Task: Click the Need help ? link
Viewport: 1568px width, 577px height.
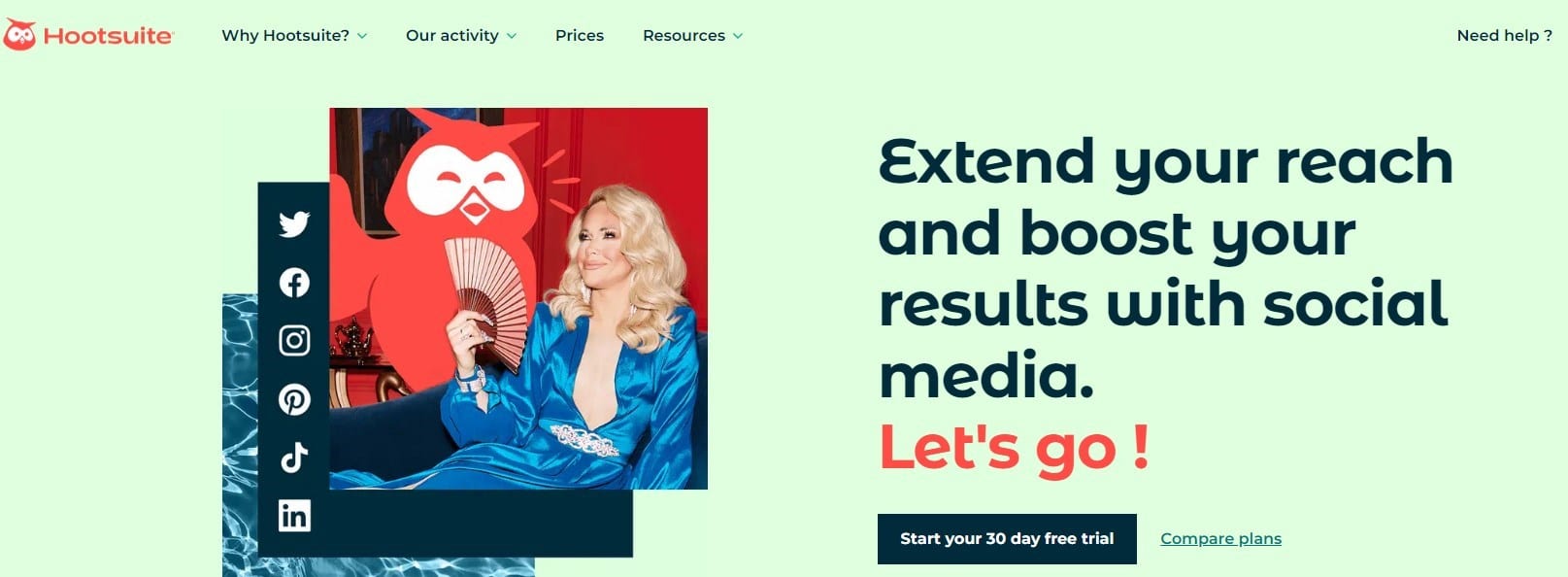Action: pyautogui.click(x=1504, y=35)
